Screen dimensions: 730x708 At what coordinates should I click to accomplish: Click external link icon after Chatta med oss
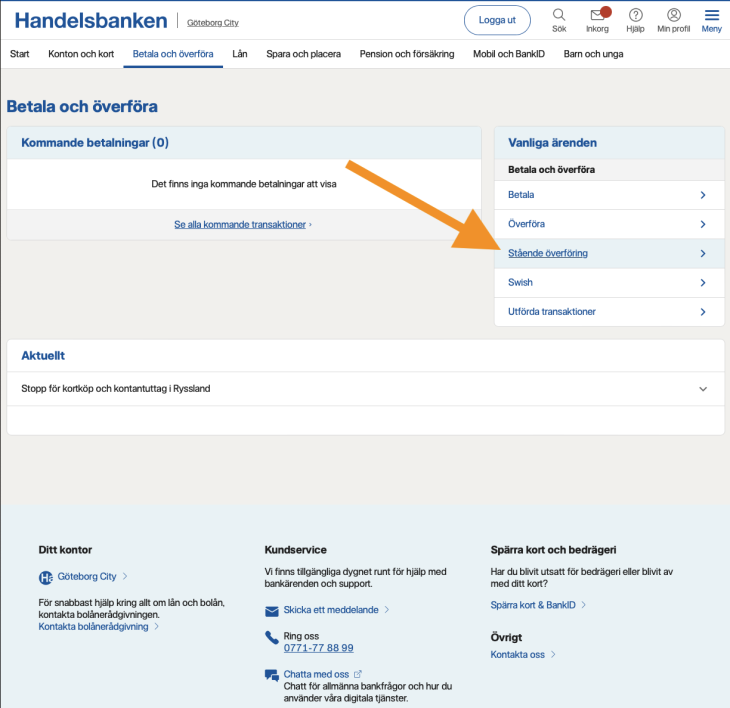click(358, 674)
